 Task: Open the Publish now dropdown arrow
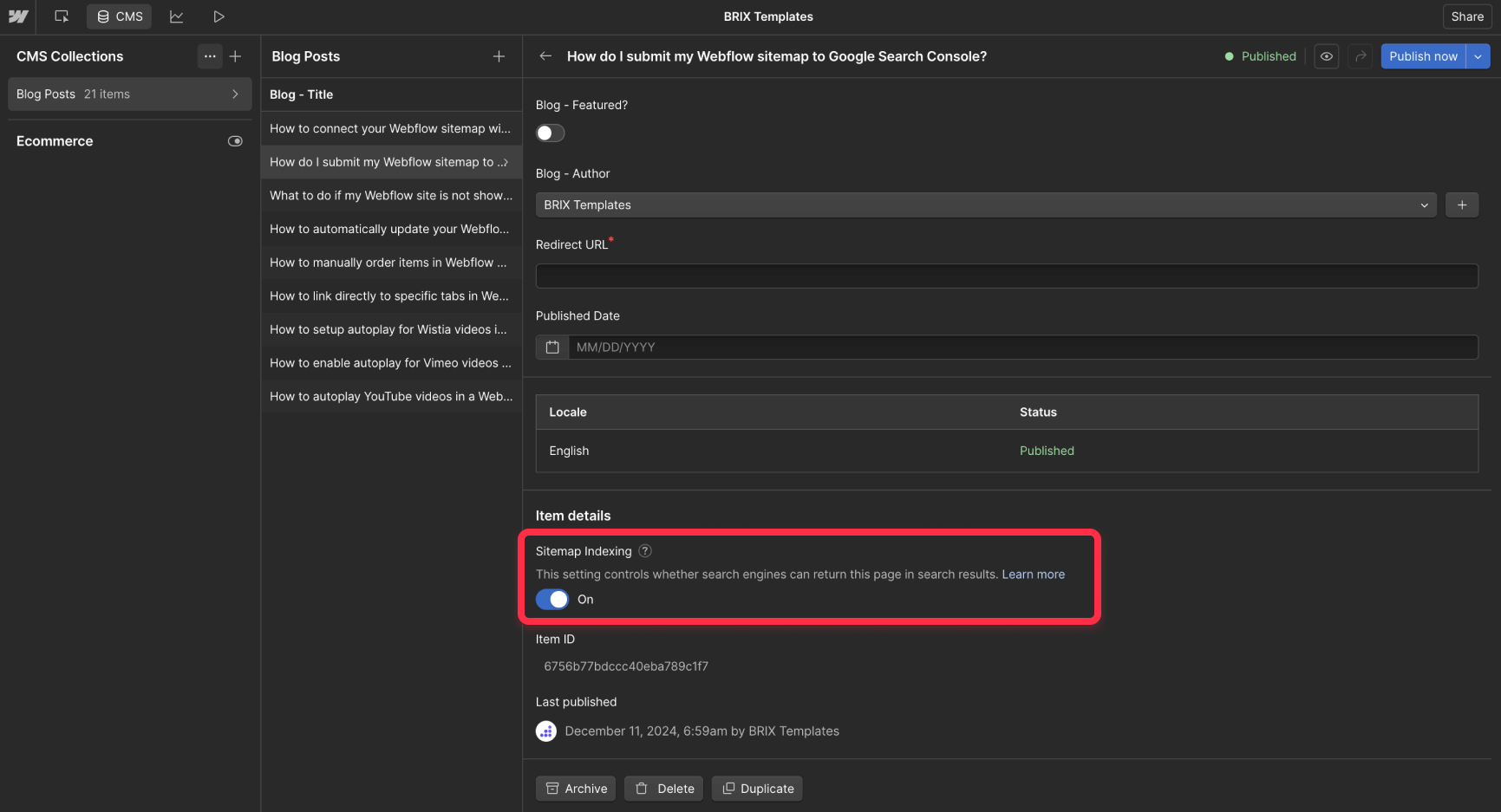pyautogui.click(x=1478, y=56)
